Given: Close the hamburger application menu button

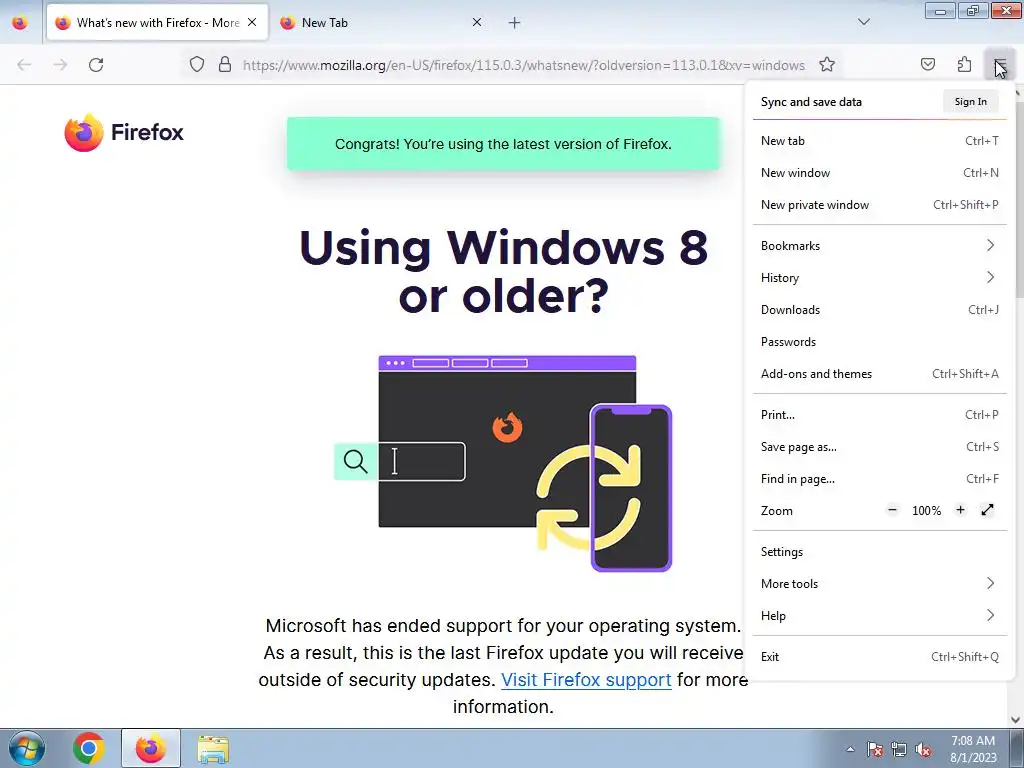Looking at the screenshot, I should (1000, 65).
